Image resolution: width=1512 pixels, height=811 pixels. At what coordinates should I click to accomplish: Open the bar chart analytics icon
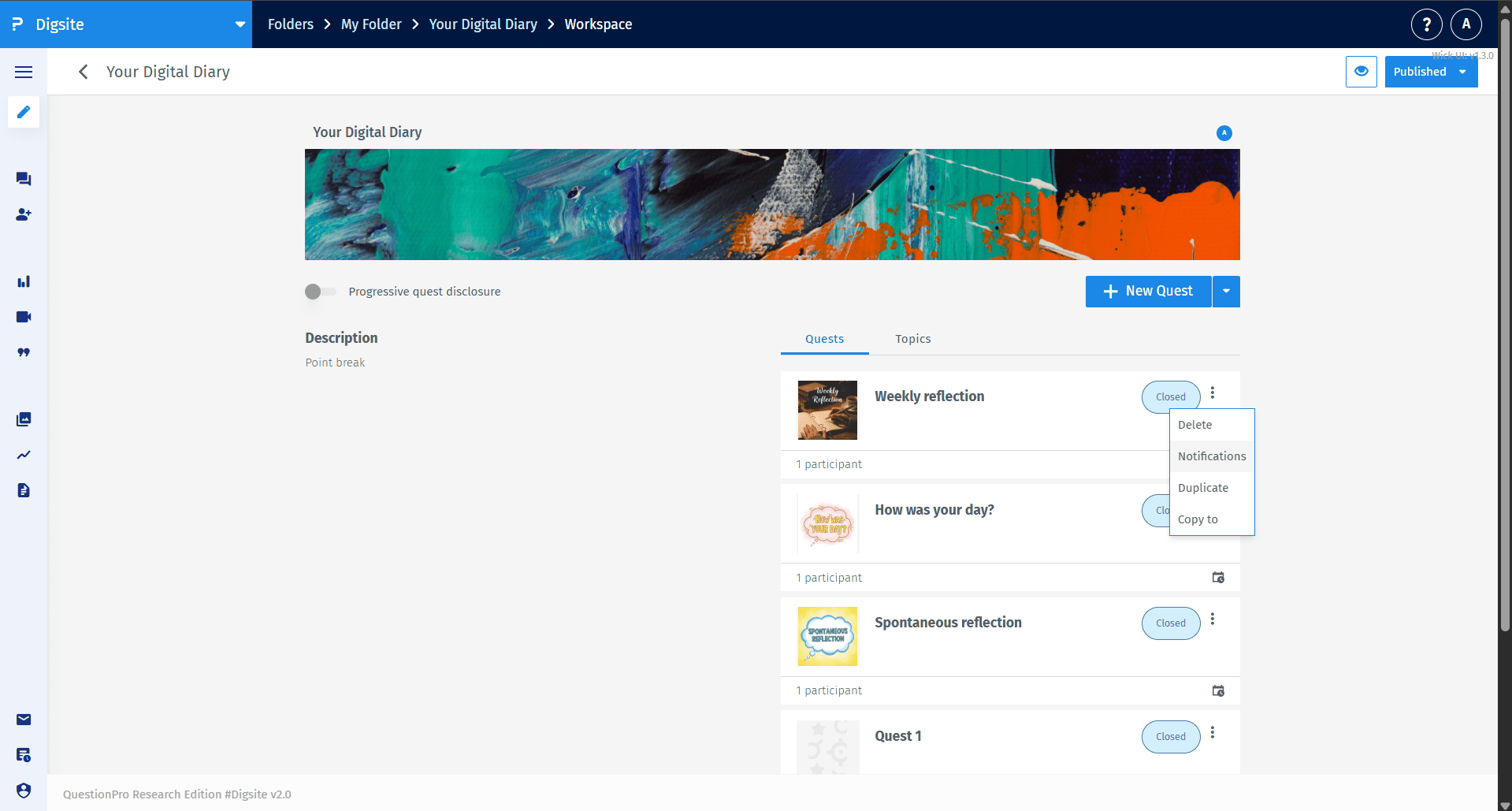point(24,281)
